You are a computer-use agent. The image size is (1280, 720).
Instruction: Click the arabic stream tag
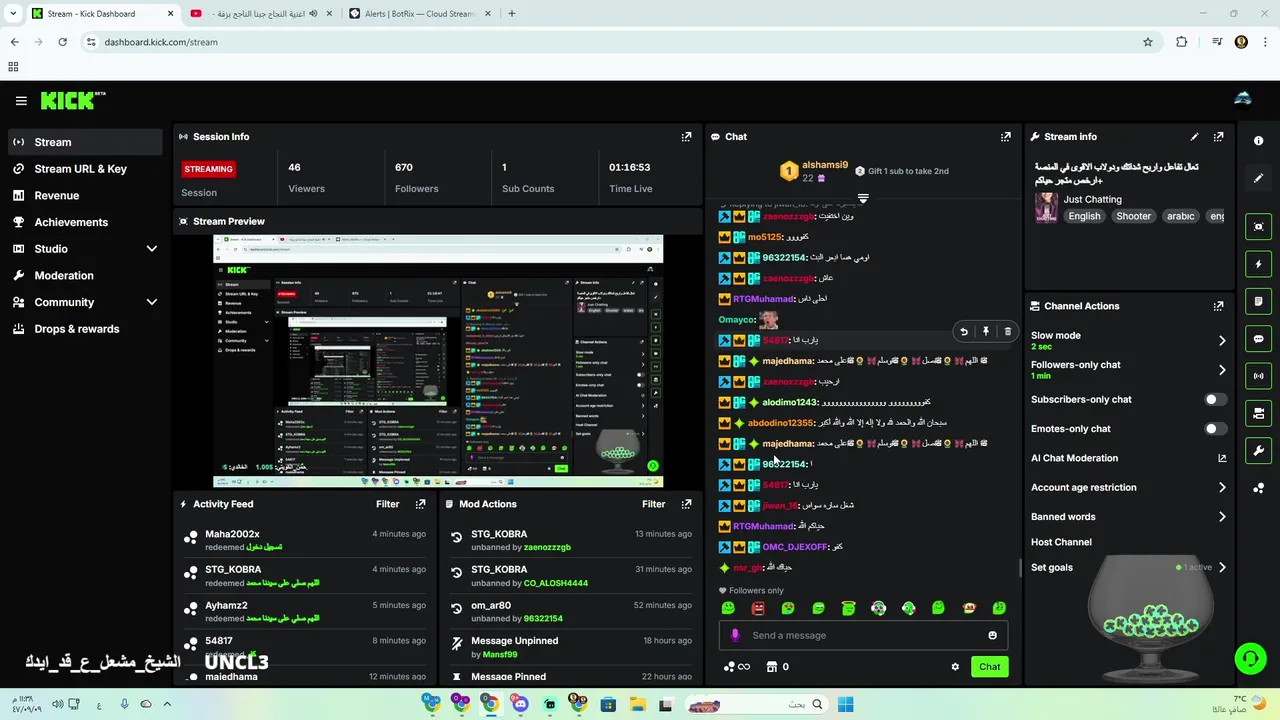[1181, 216]
